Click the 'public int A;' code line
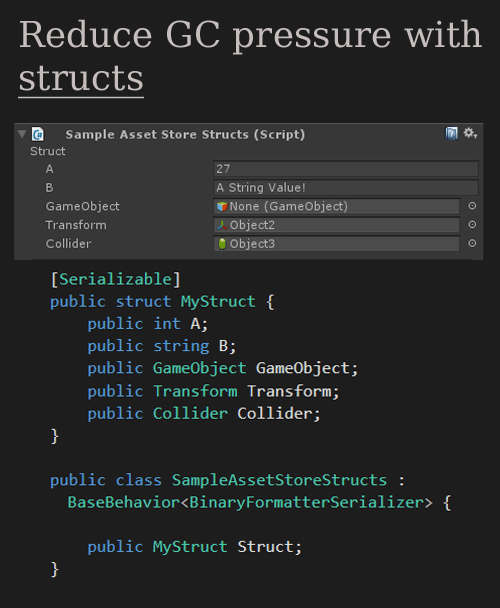This screenshot has width=500, height=608. click(148, 324)
